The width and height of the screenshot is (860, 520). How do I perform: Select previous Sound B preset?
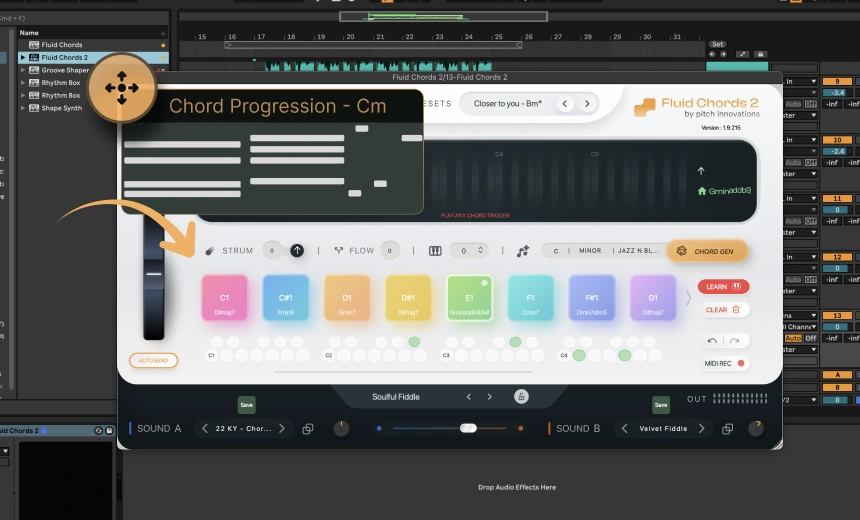[624, 428]
